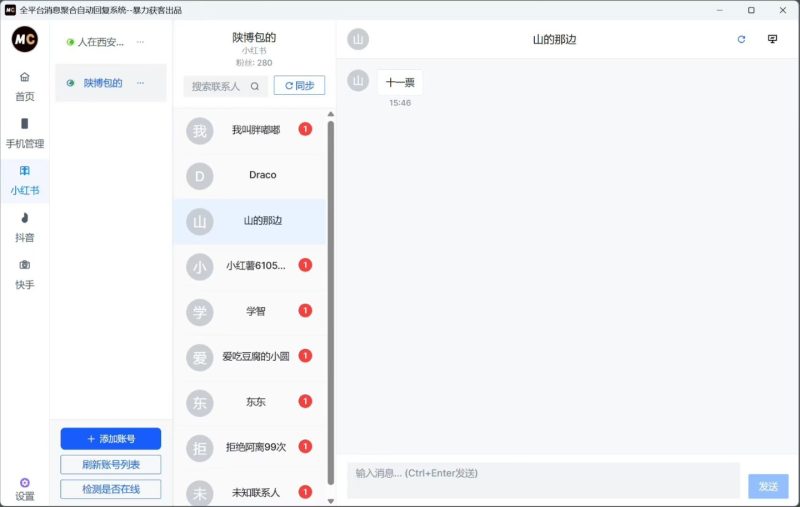The width and height of the screenshot is (800, 507).
Task: Click online status dot of 人在西安
Action: 70,42
